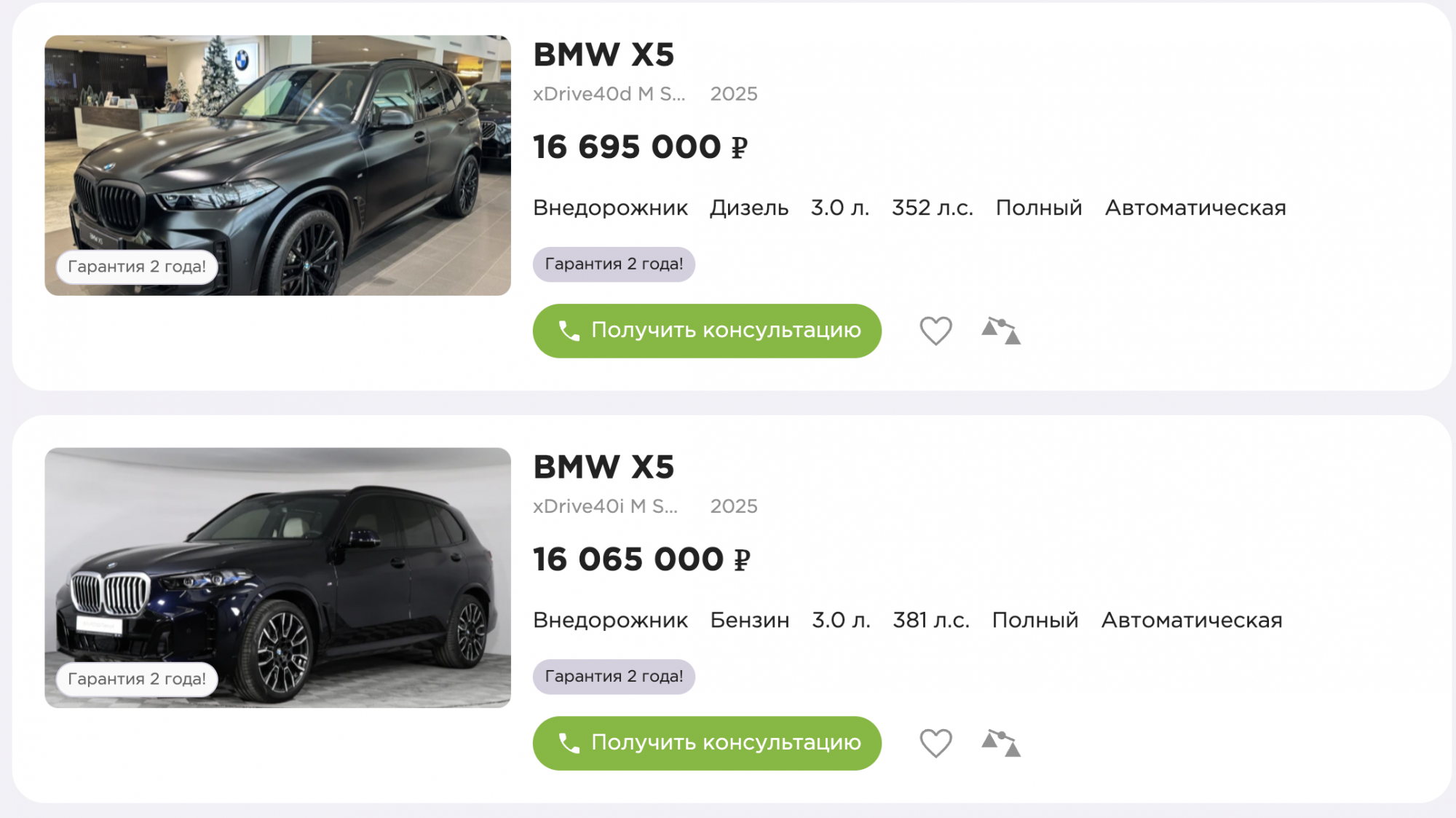Click the 16 065 000 ₽ price

tap(641, 559)
